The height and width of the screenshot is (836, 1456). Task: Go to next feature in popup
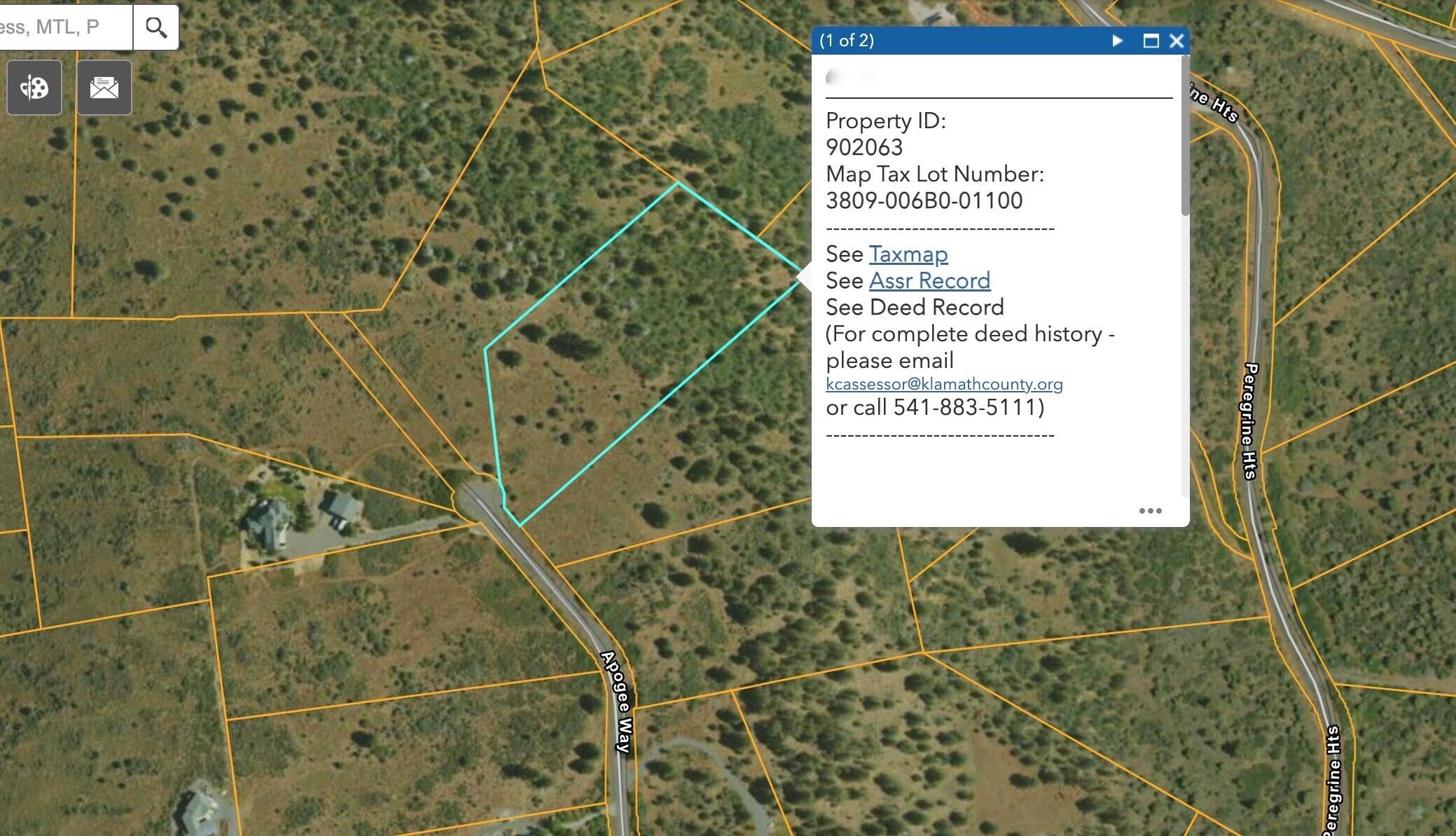coord(1117,41)
